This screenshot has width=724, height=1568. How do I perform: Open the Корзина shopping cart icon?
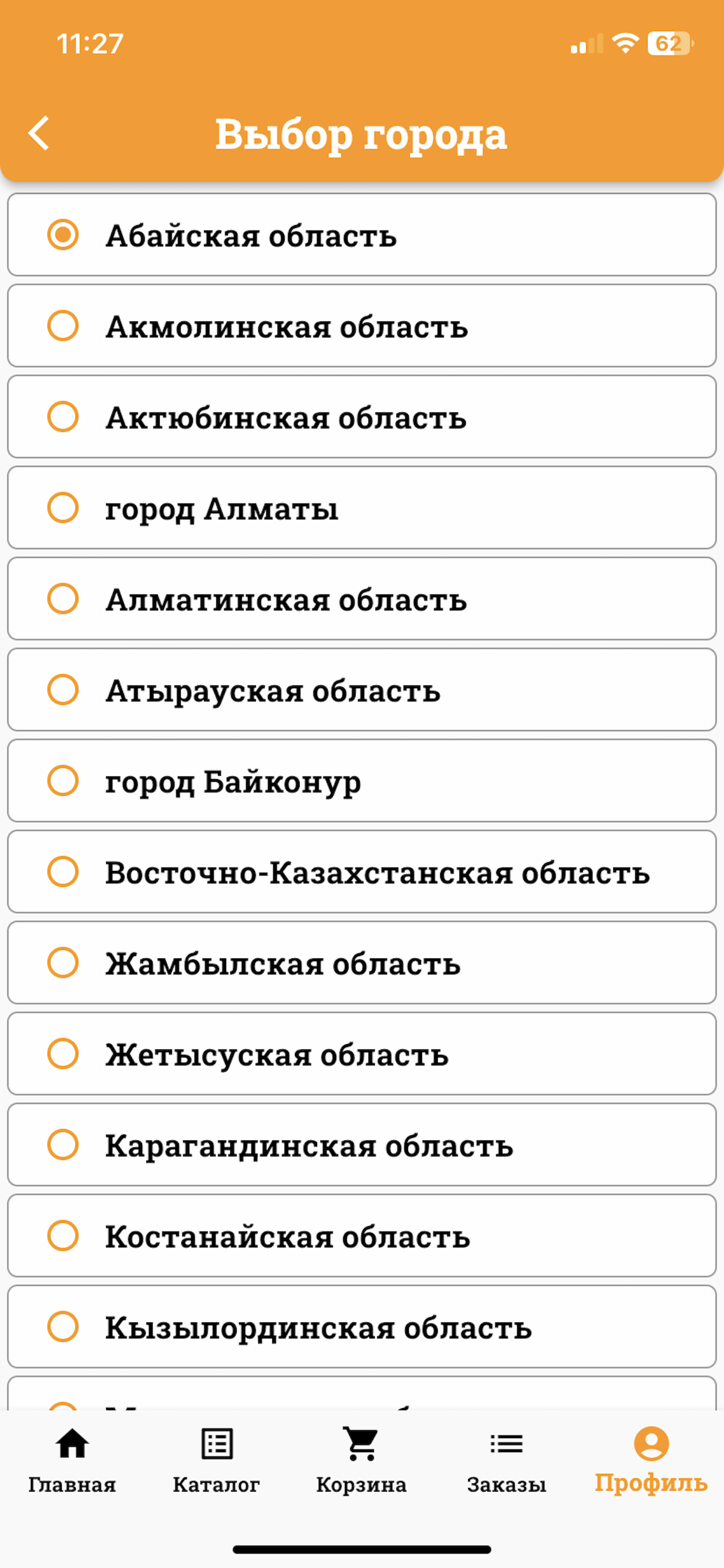click(361, 1443)
